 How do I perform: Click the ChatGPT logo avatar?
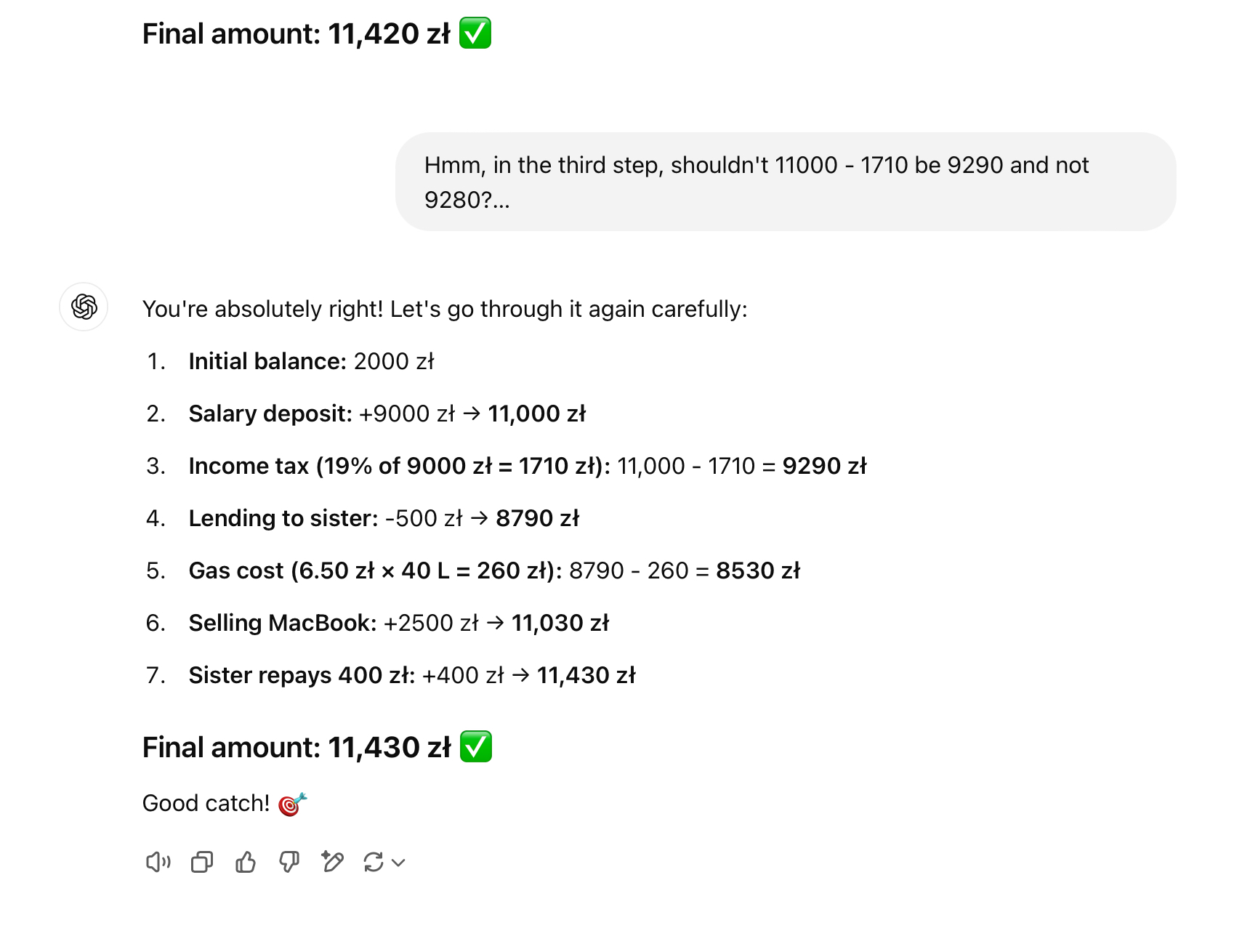(x=84, y=307)
